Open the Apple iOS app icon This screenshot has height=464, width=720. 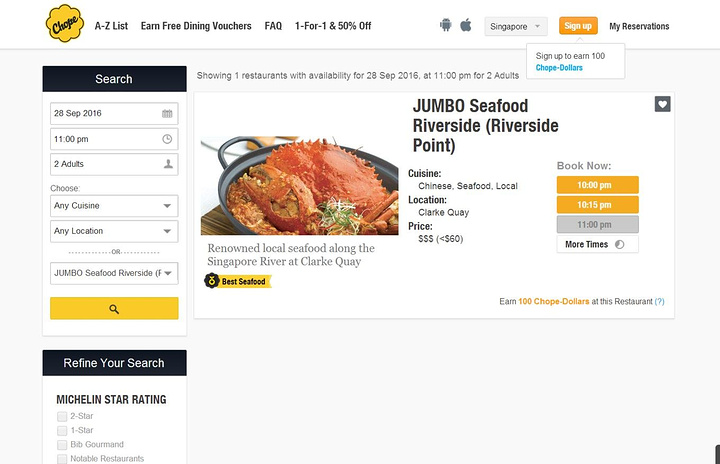coord(466,25)
